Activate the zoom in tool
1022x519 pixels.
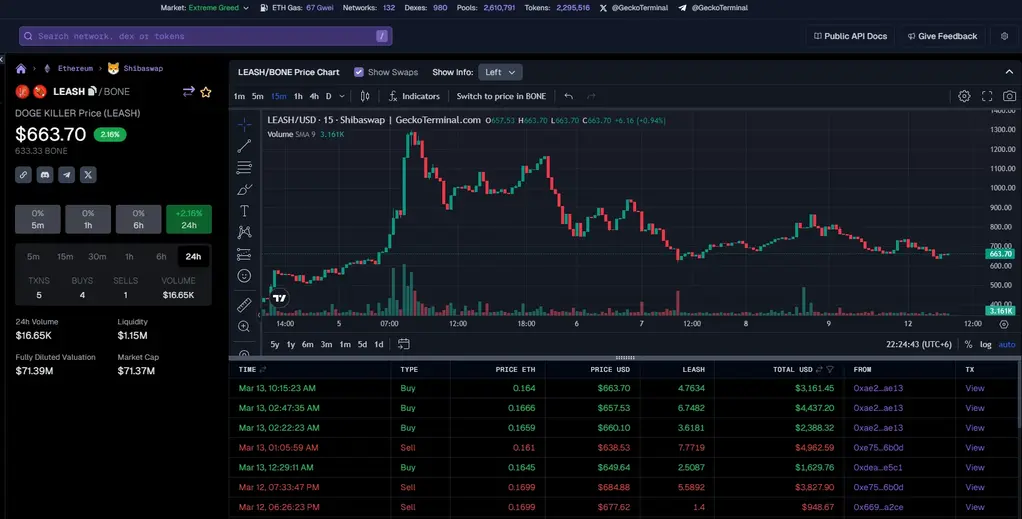[244, 327]
